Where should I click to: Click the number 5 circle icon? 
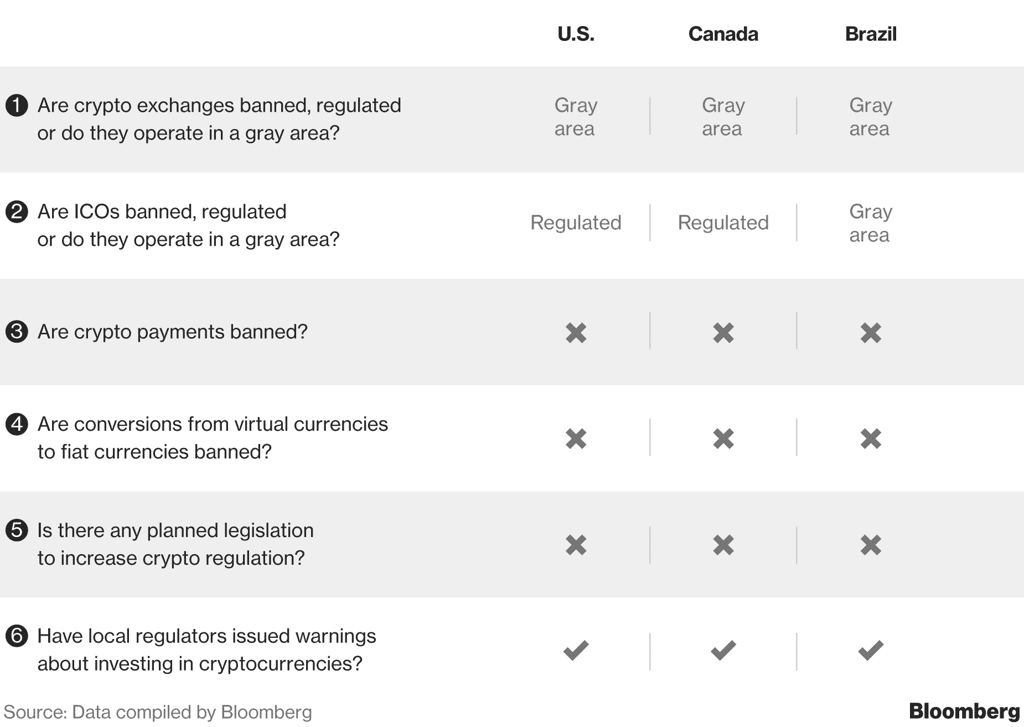16,530
